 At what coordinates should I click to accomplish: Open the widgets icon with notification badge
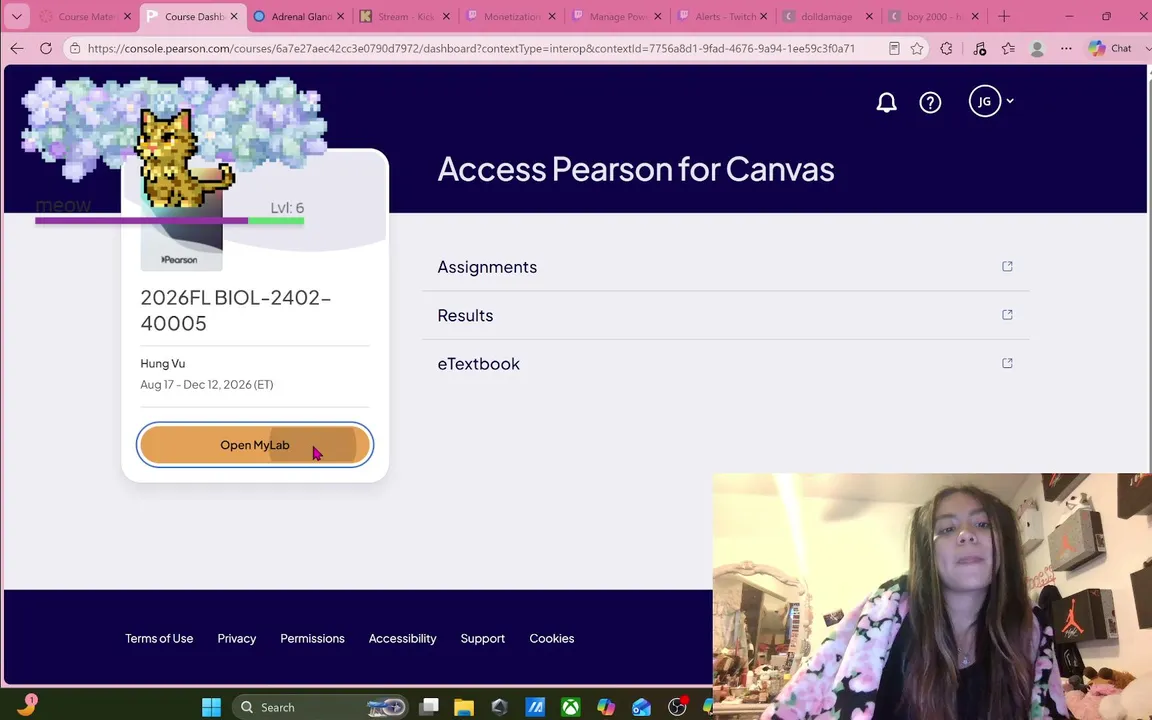(27, 705)
